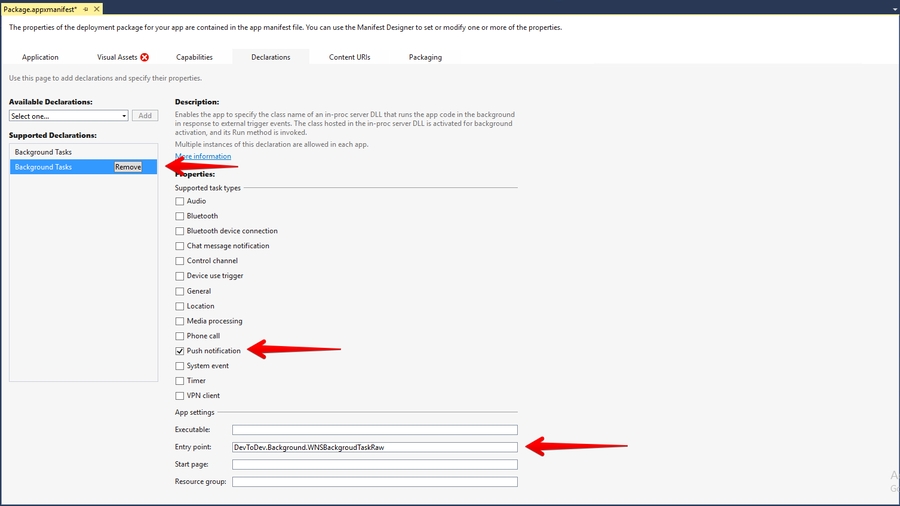Click the More information link
The height and width of the screenshot is (506, 900).
[x=203, y=156]
